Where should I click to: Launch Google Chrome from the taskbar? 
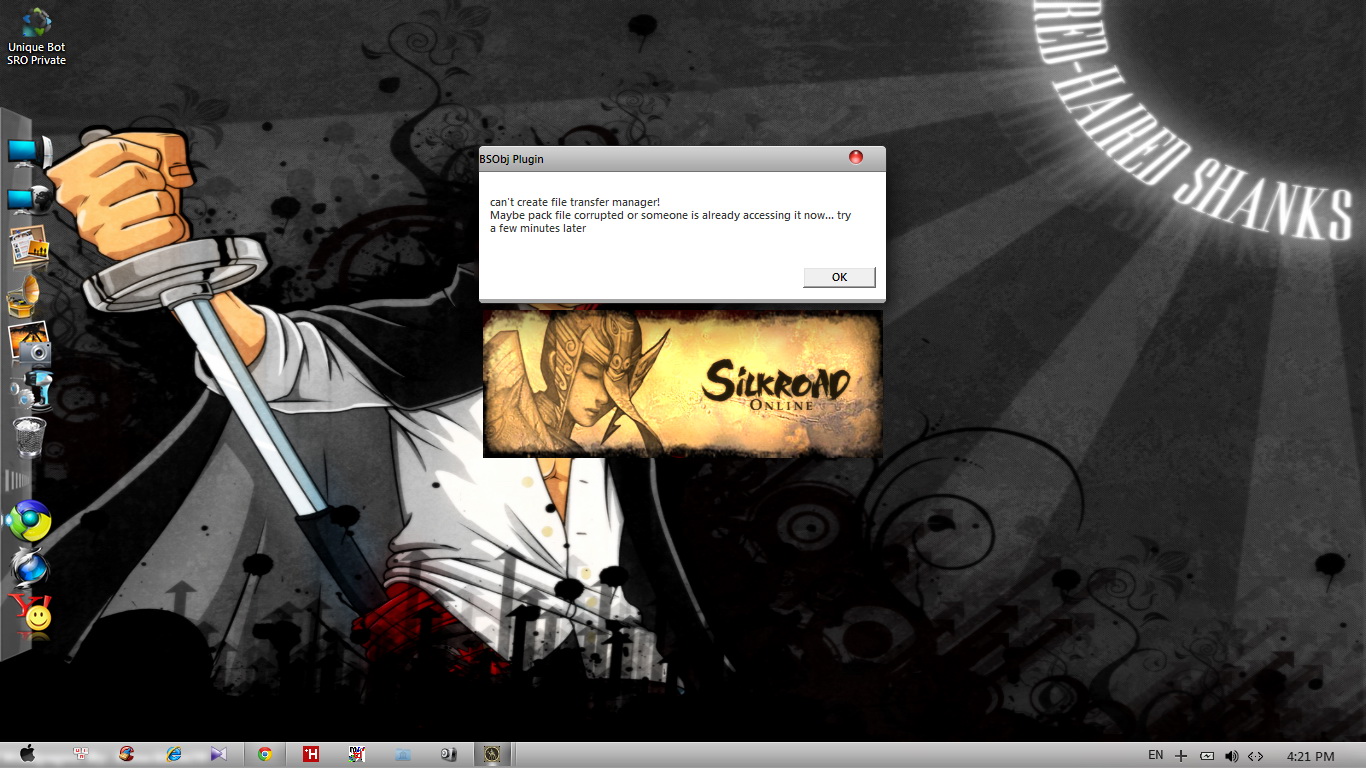click(x=265, y=755)
